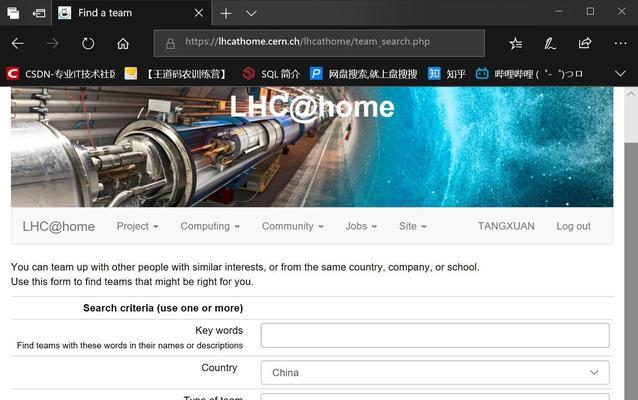Show tabs you've set aside icon
Screen dimensions: 638x400
pyautogui.click(x=13, y=13)
